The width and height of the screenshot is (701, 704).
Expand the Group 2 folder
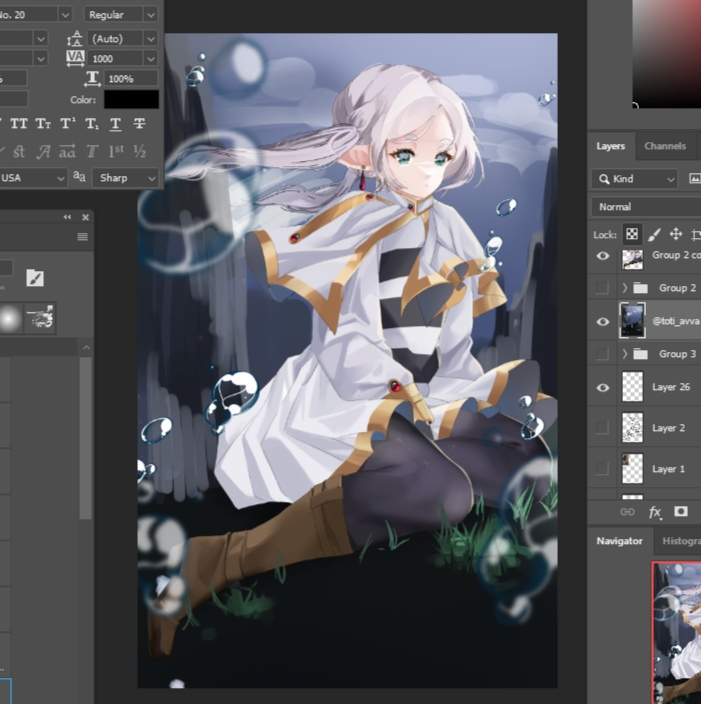[625, 288]
